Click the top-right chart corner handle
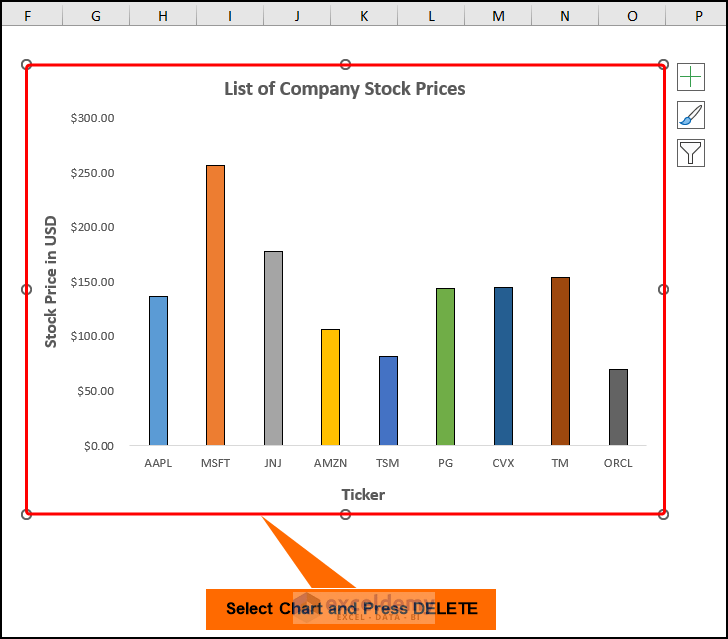728x639 pixels. 663,64
